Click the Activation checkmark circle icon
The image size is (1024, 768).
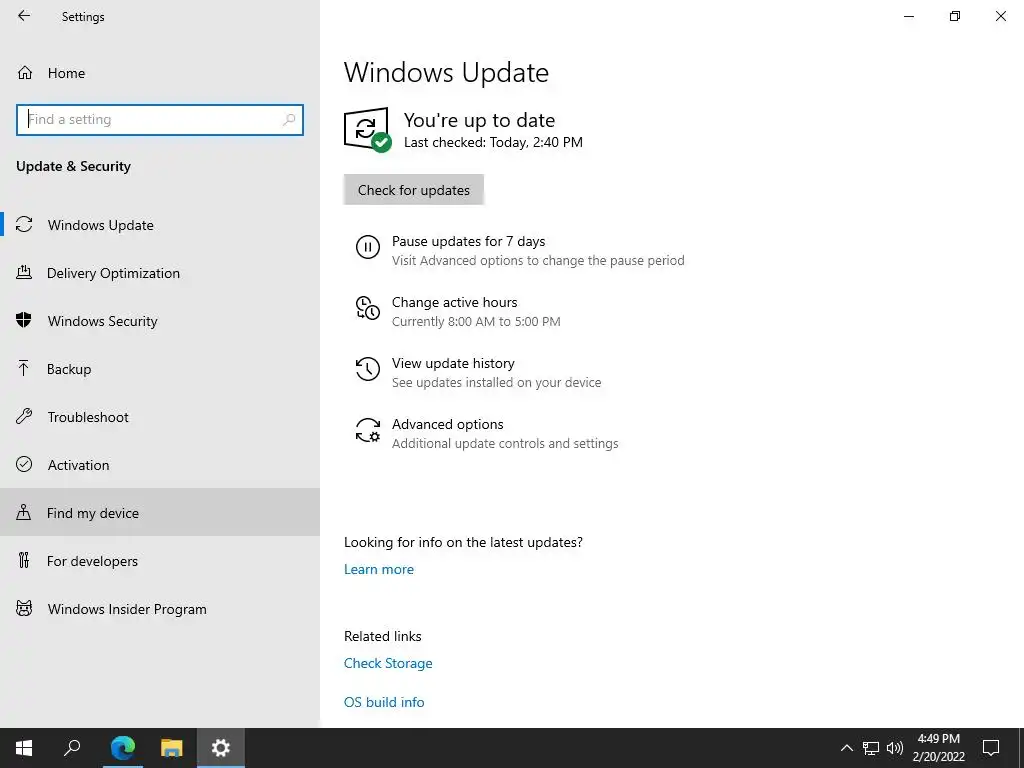[x=24, y=464]
